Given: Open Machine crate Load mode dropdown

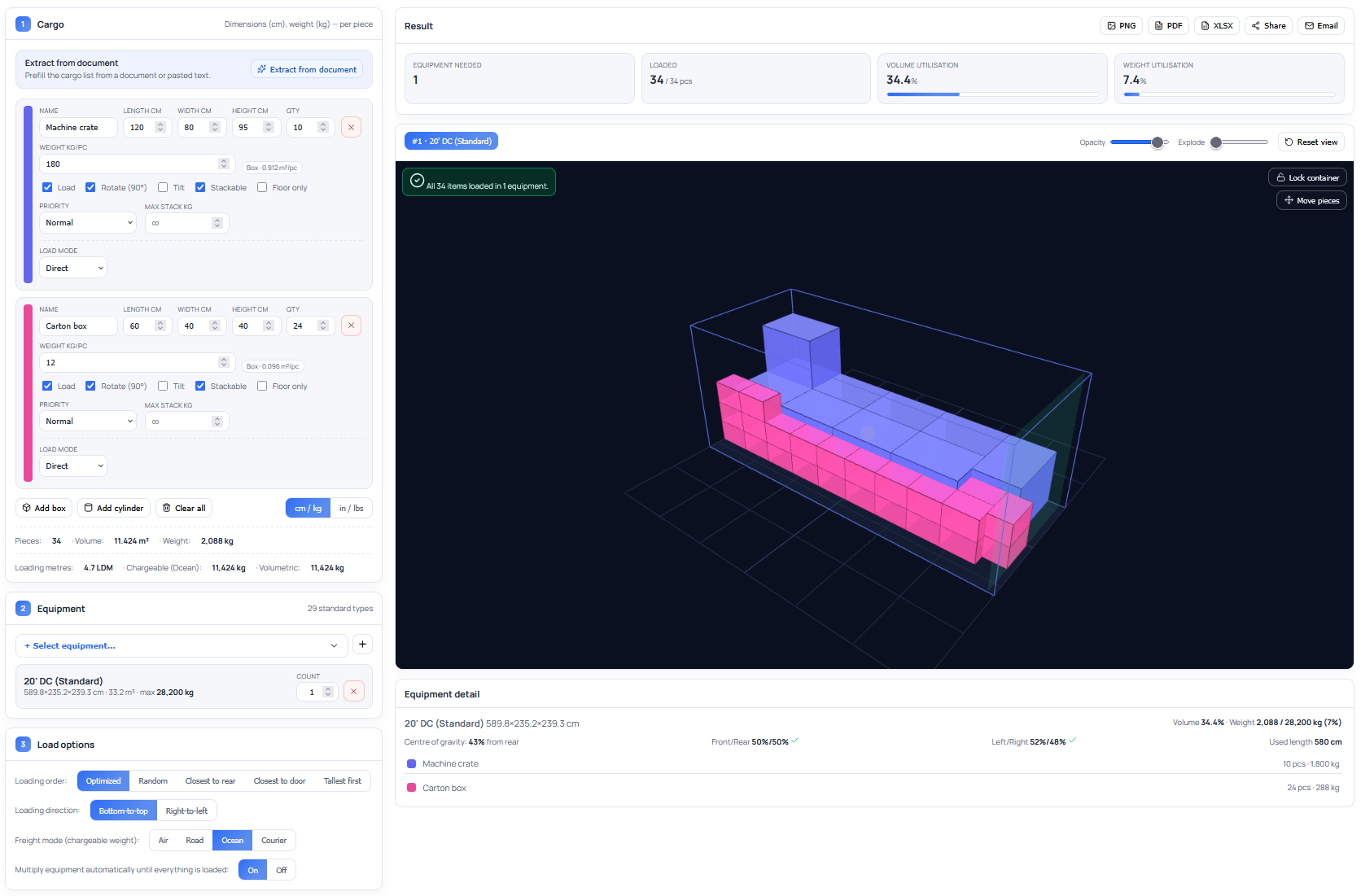Looking at the screenshot, I should point(73,268).
